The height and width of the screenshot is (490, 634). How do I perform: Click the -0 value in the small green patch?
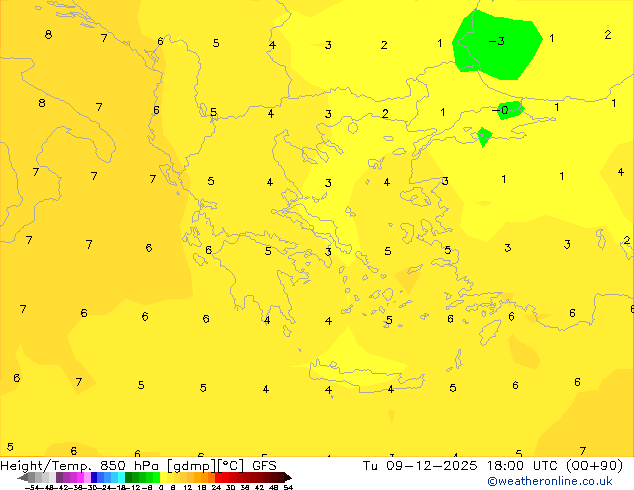500,110
